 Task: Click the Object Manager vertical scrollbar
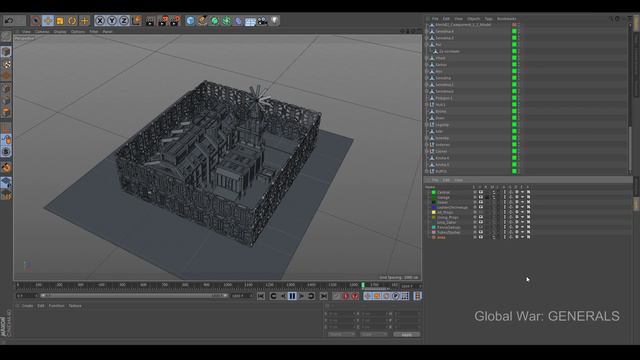(630, 149)
